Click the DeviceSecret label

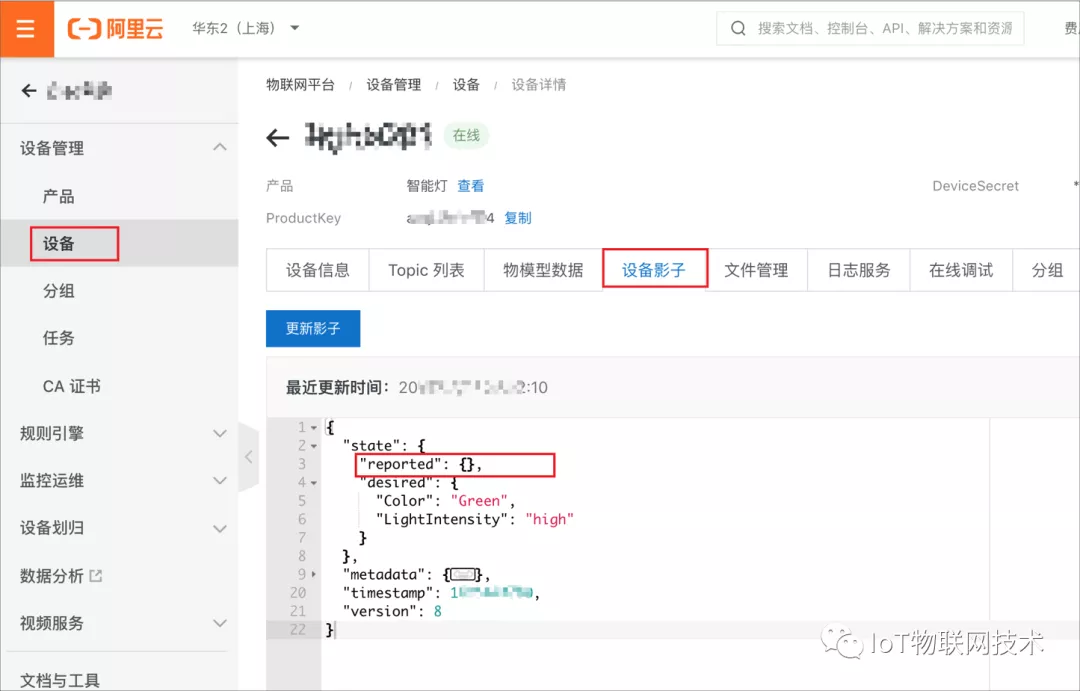click(975, 186)
